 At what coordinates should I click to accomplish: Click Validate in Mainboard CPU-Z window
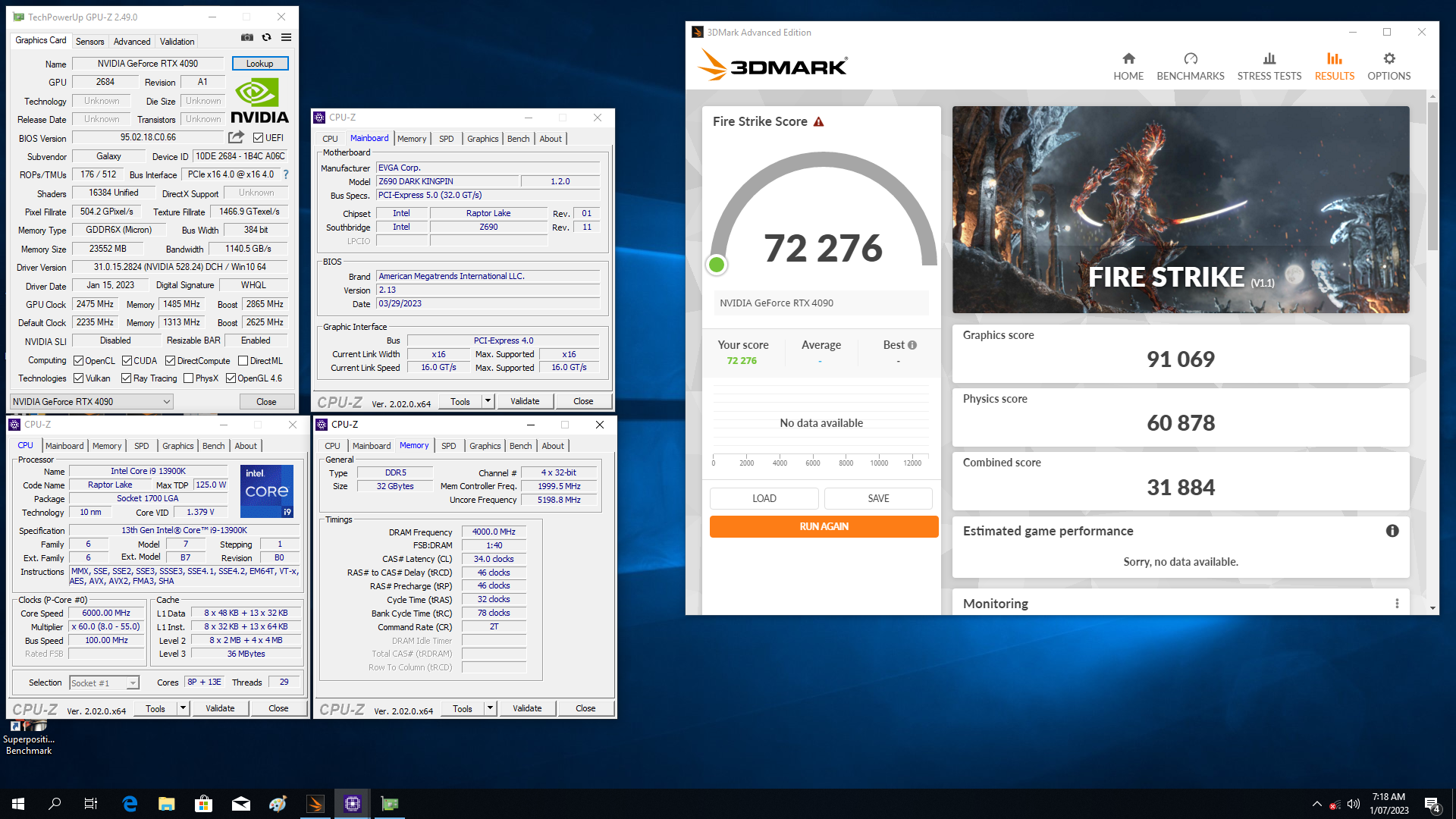pyautogui.click(x=525, y=401)
